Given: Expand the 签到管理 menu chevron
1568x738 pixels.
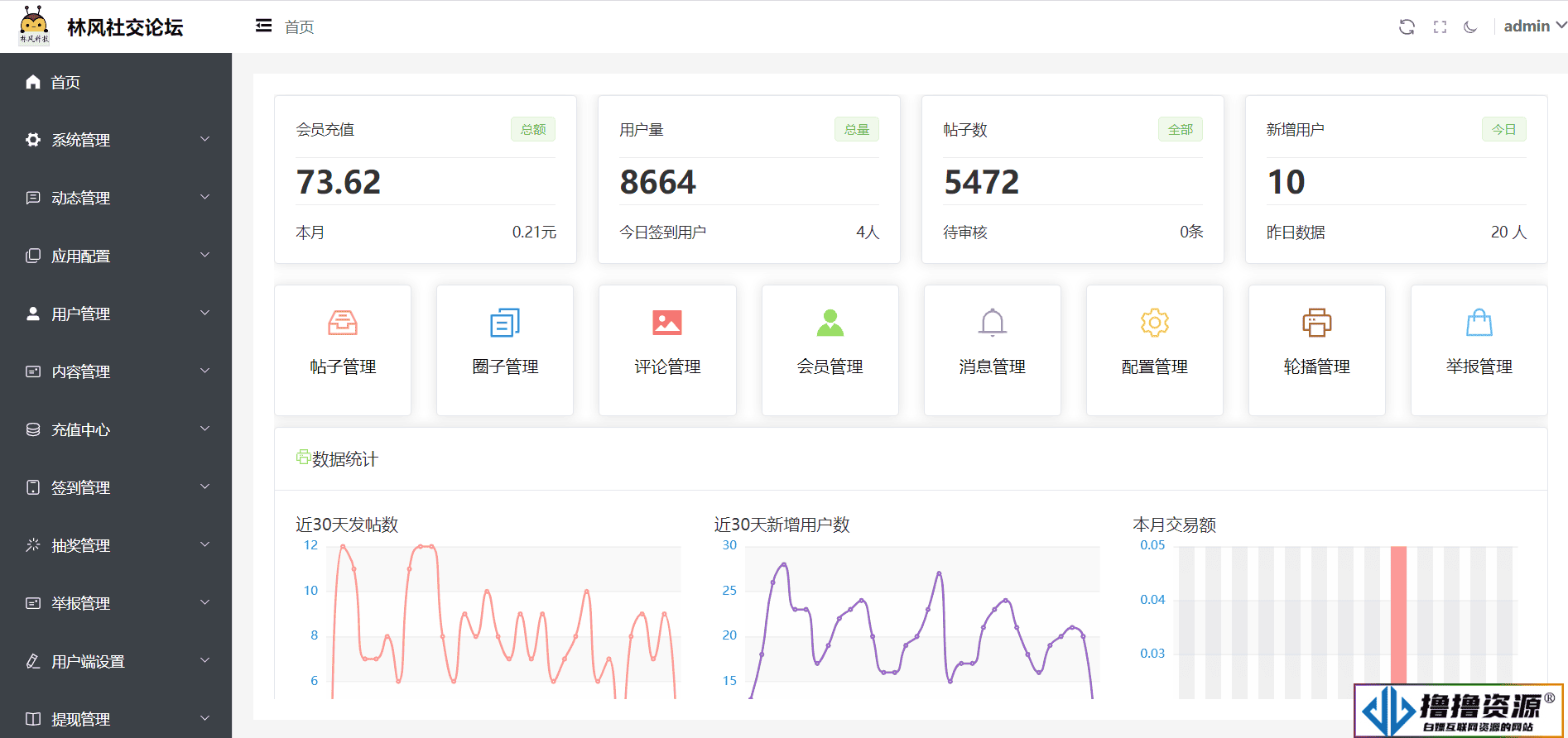Looking at the screenshot, I should pyautogui.click(x=205, y=486).
